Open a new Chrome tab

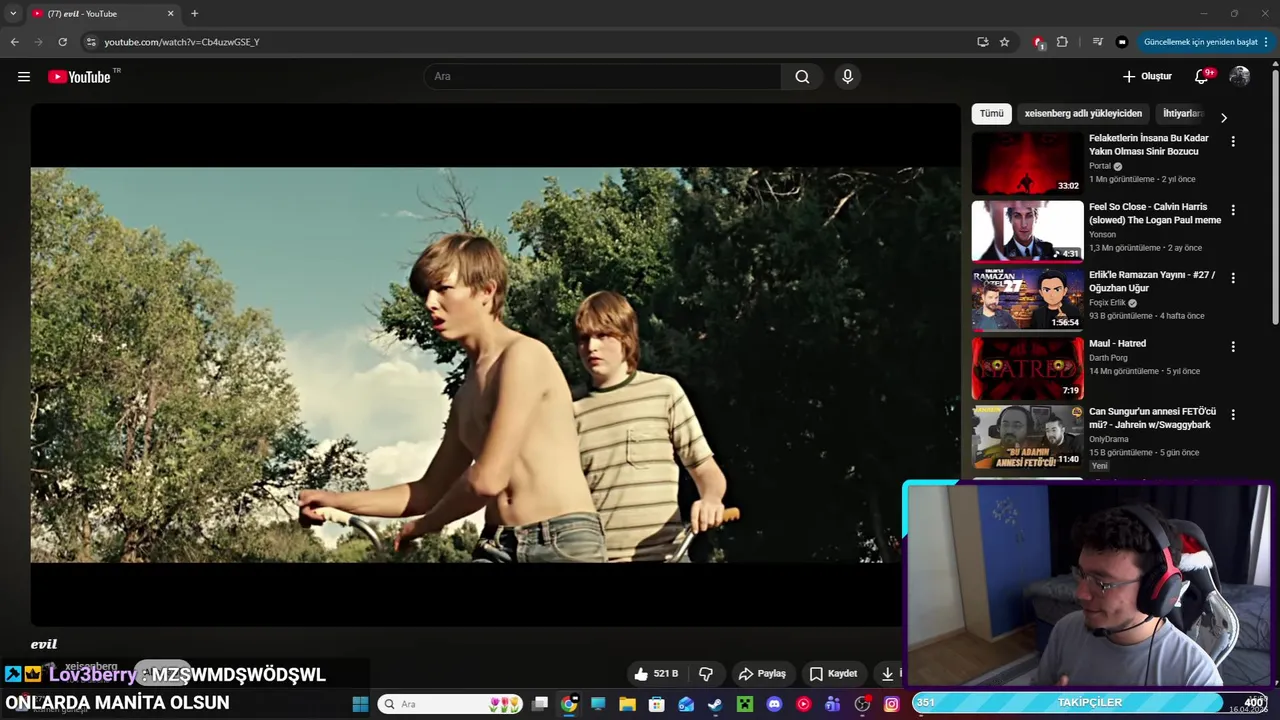[194, 14]
